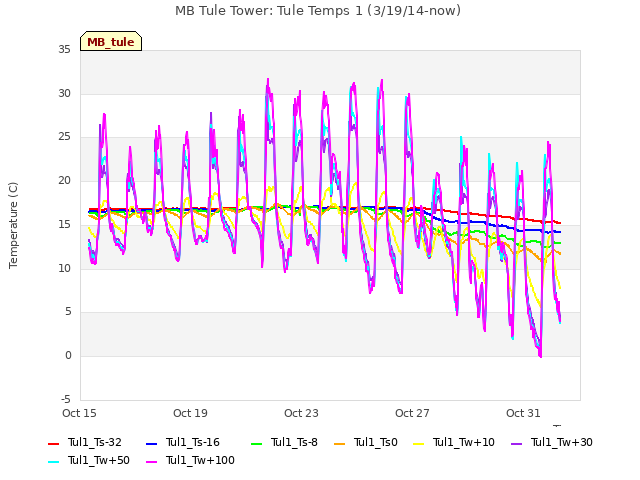
Task: Click the chart title text
Action: (x=318, y=11)
